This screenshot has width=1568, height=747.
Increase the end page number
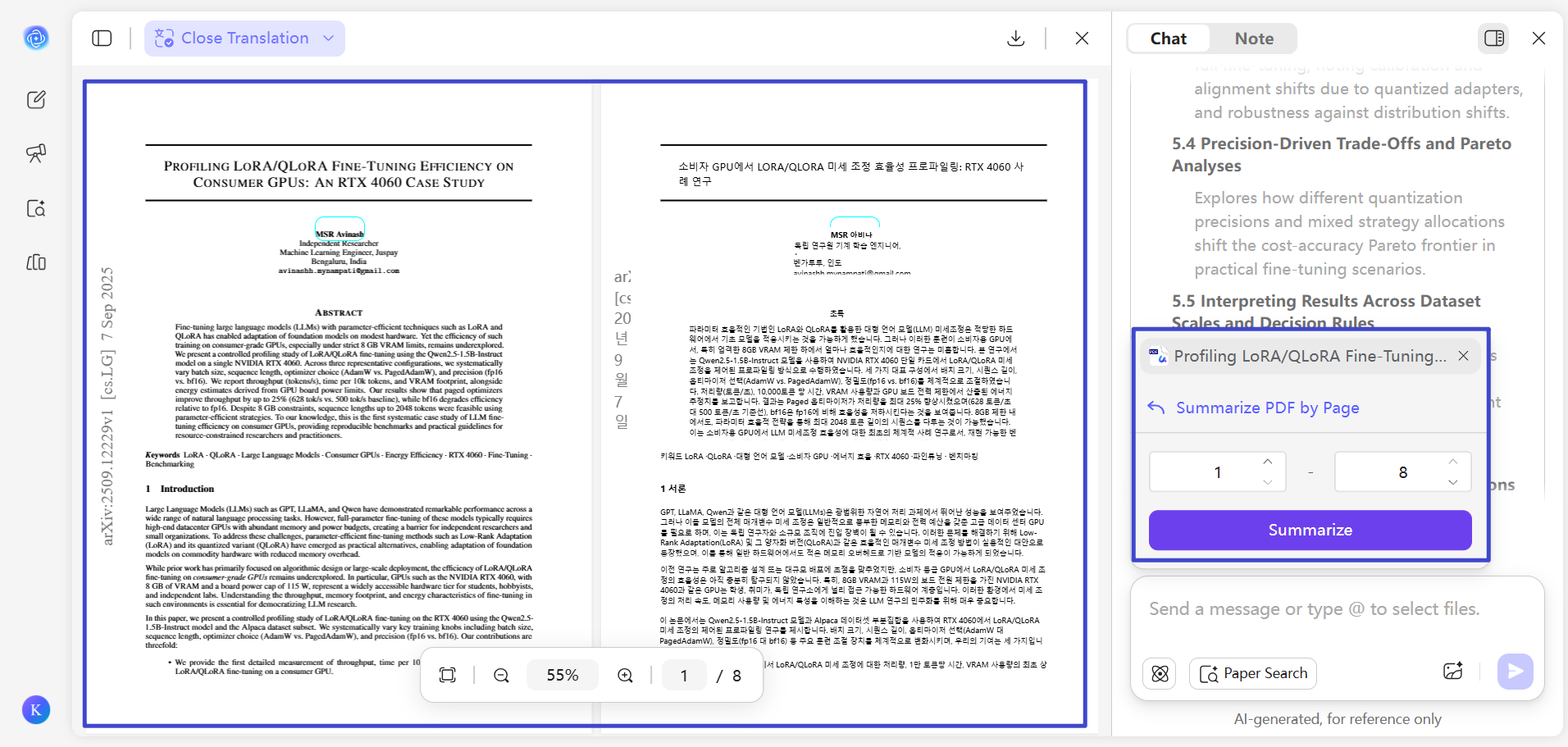[x=1453, y=462]
